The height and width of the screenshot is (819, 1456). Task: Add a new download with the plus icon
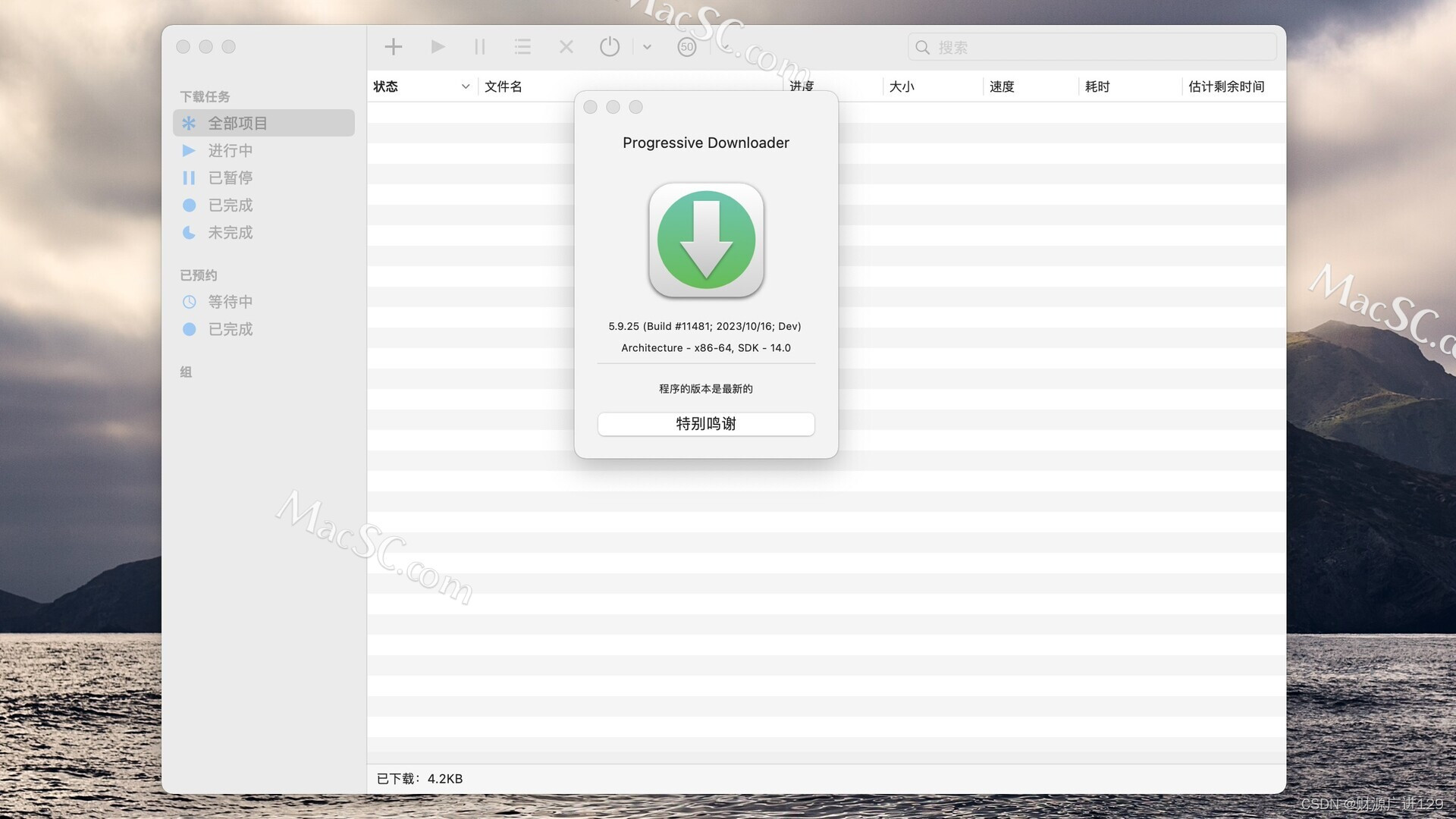click(393, 47)
